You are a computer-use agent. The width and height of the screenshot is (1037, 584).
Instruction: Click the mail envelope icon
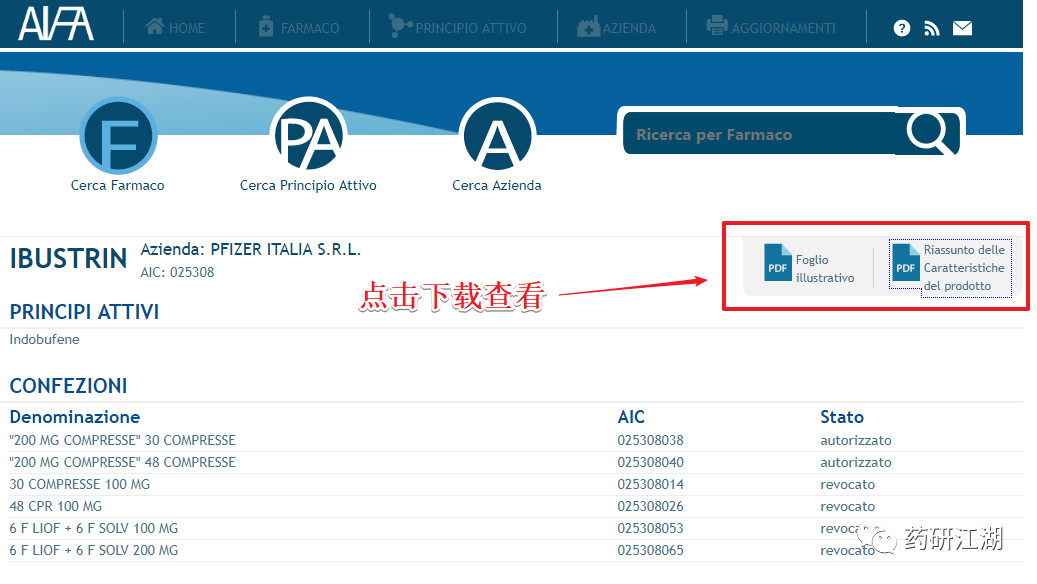pyautogui.click(x=962, y=28)
